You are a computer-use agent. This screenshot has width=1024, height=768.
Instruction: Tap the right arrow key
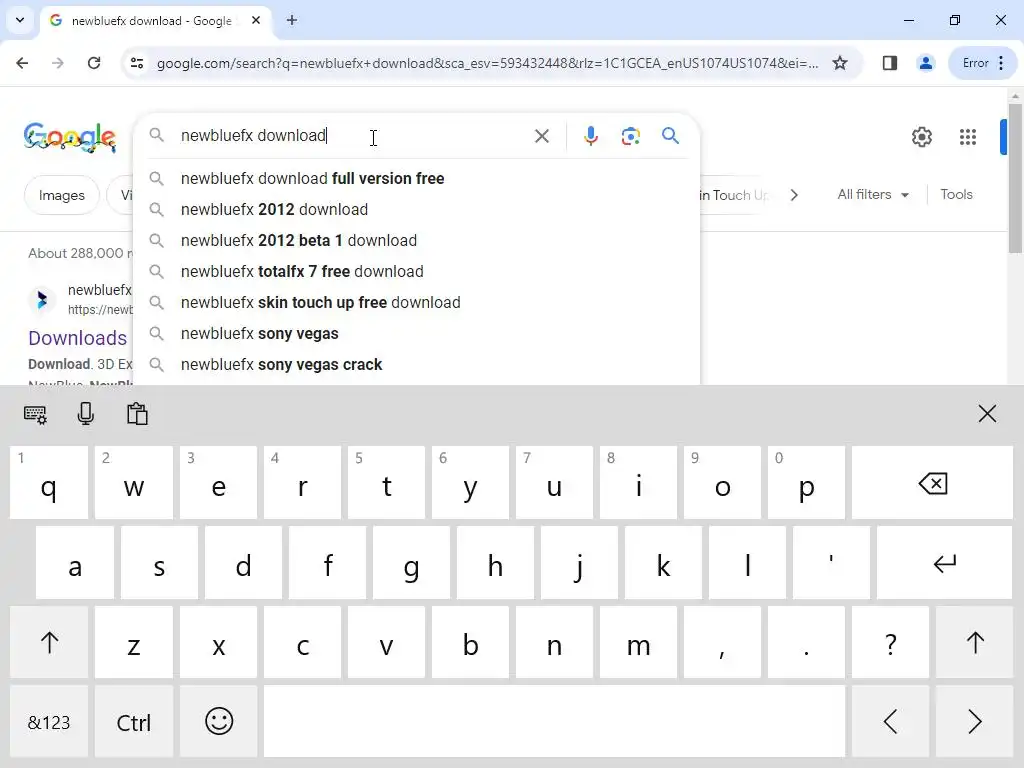(974, 721)
